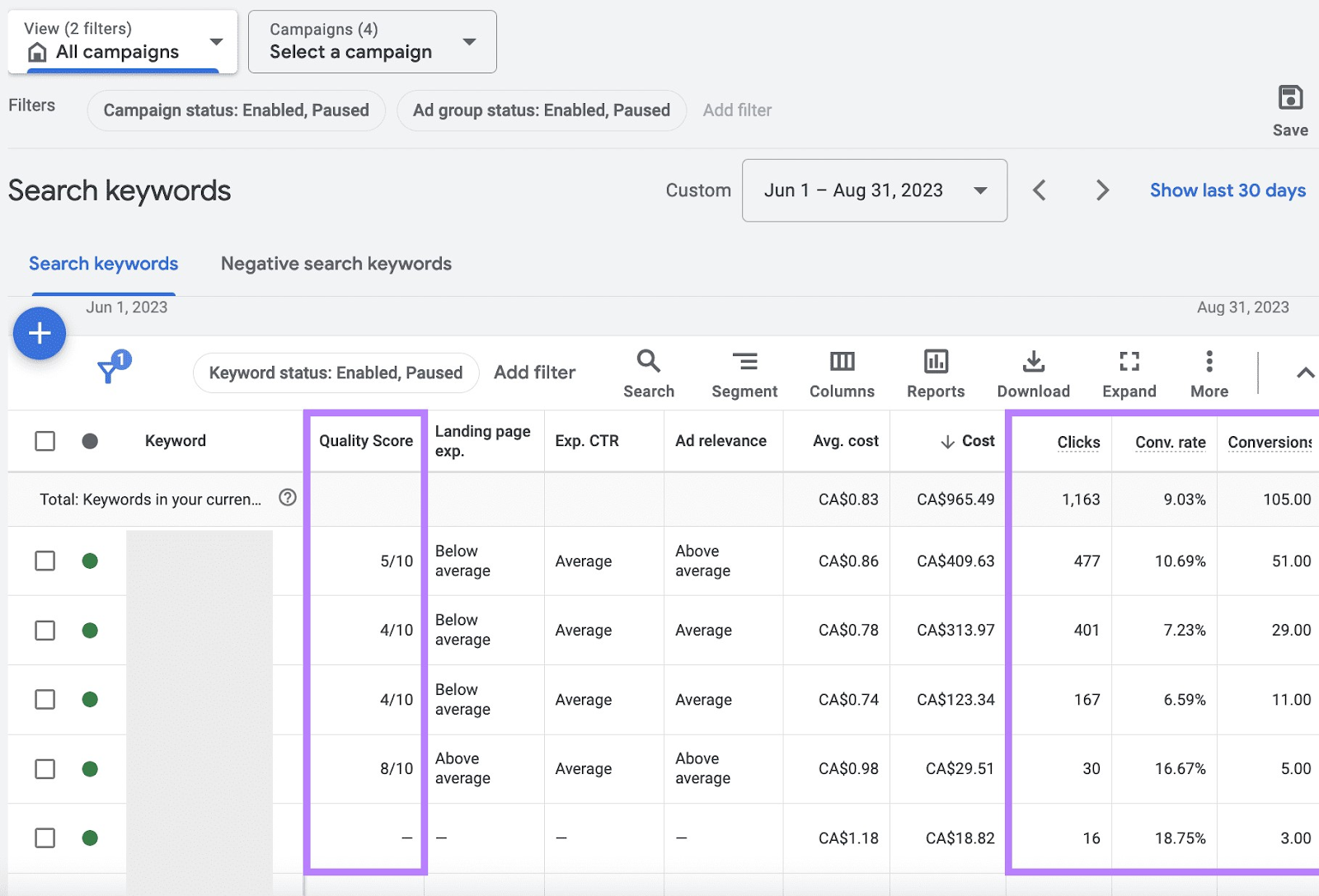Open the View filters dropdown
Image resolution: width=1319 pixels, height=896 pixels.
click(x=122, y=41)
